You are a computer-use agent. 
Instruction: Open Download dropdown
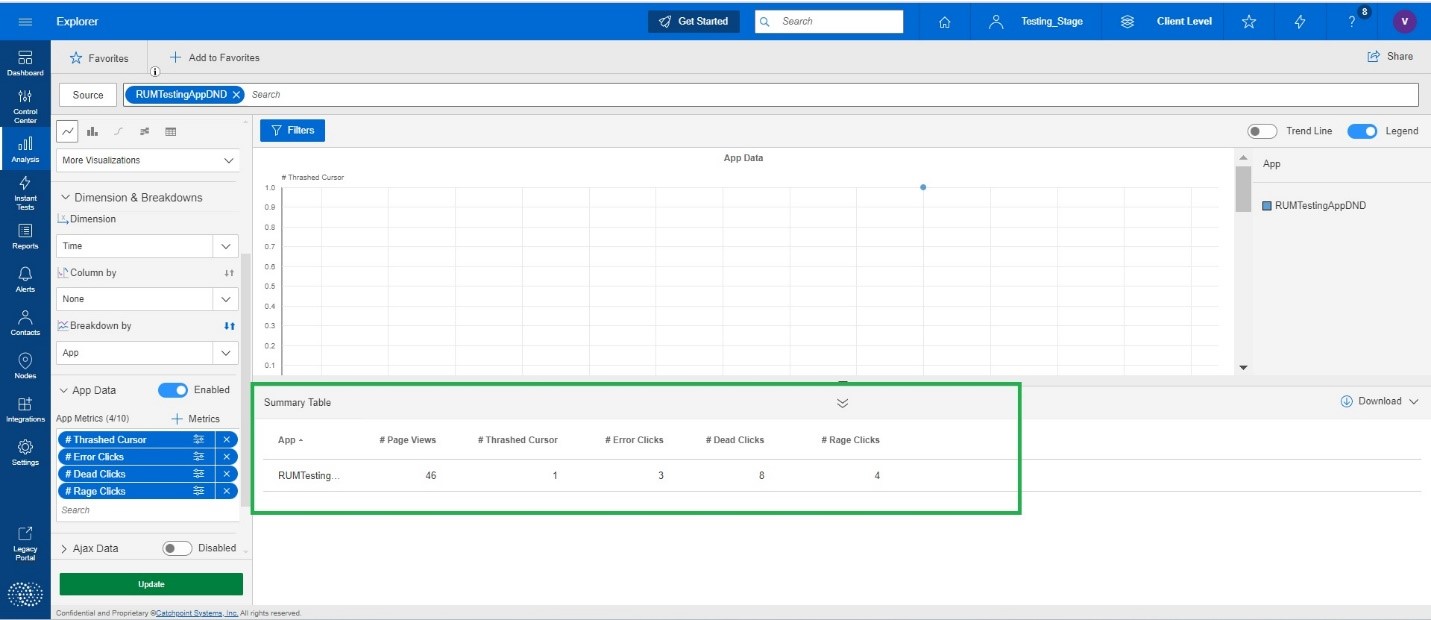tap(1379, 401)
